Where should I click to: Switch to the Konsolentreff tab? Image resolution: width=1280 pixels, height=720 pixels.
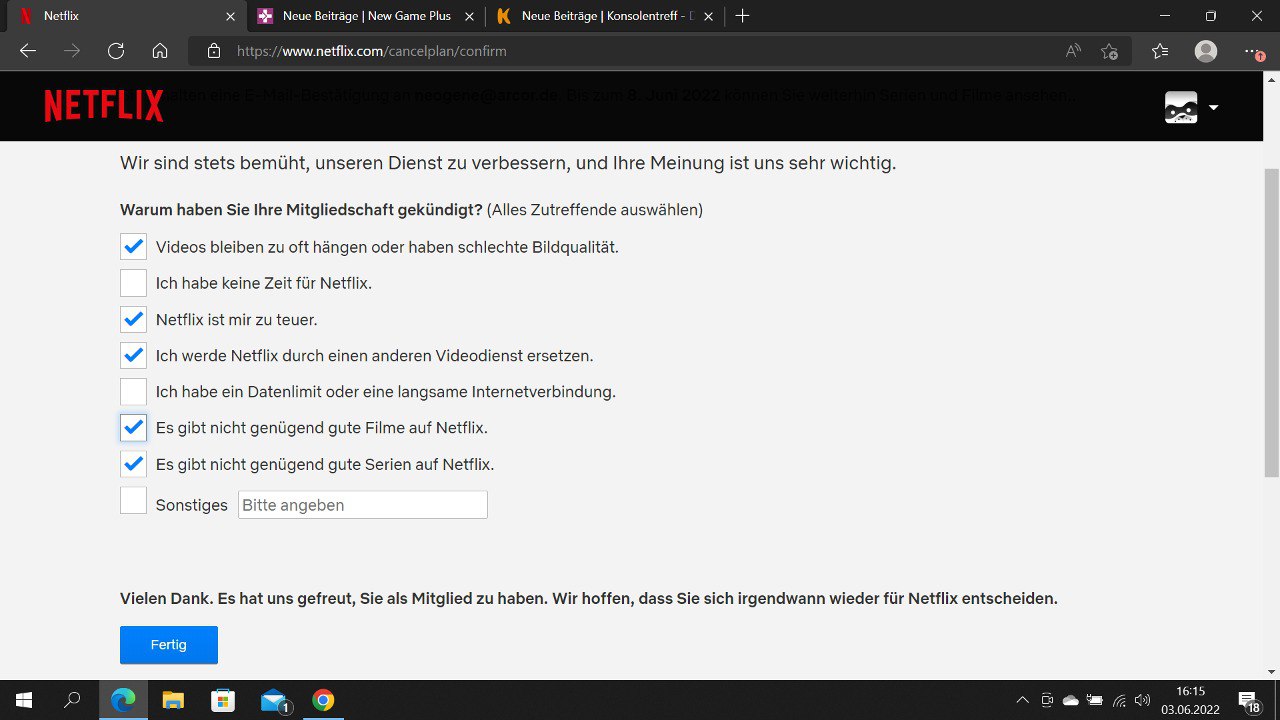604,16
